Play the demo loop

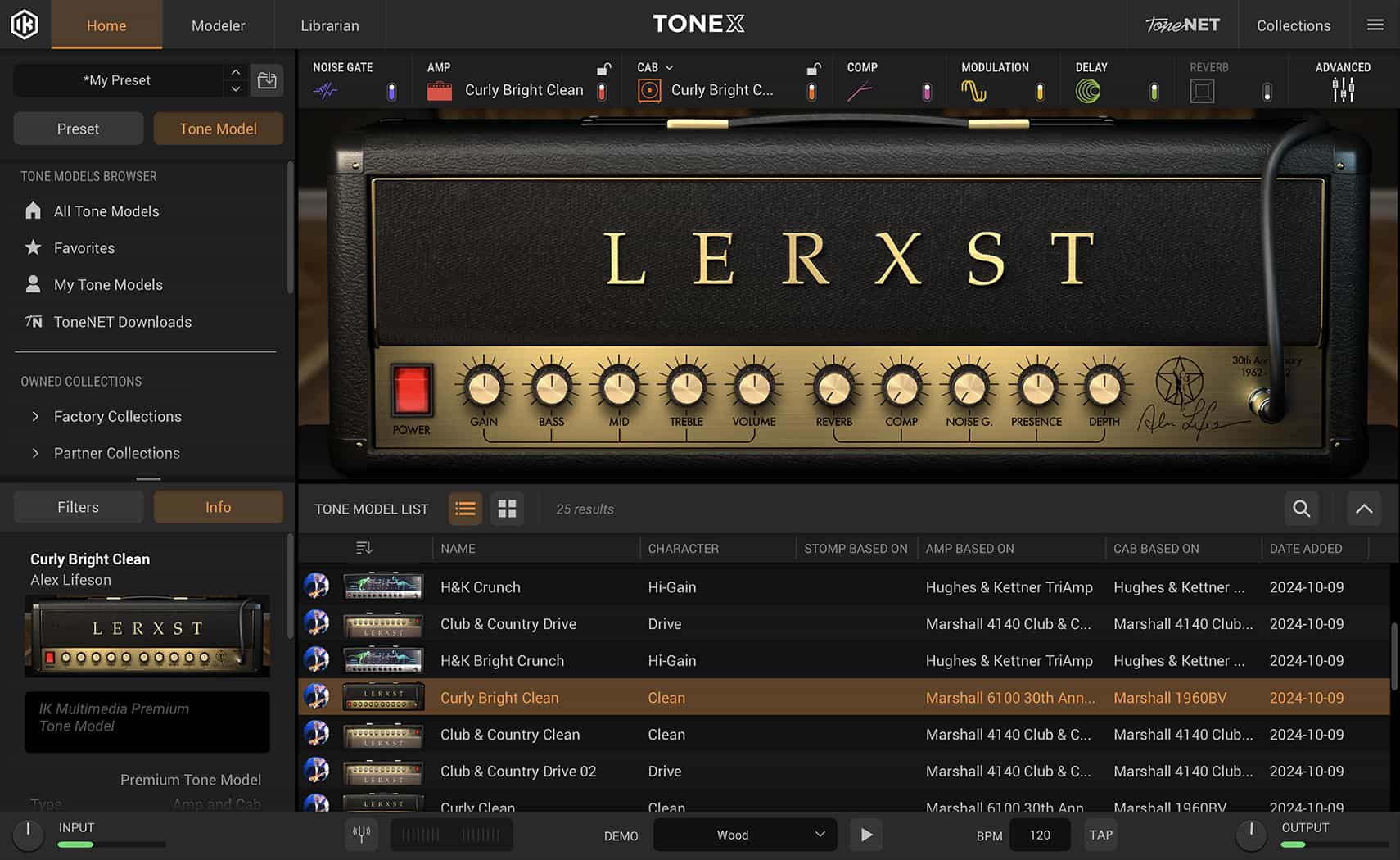coord(866,835)
